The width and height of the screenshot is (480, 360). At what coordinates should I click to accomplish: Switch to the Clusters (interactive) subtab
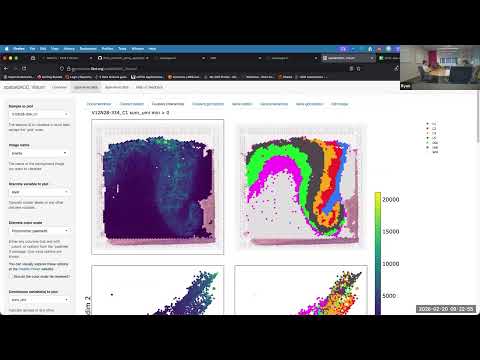tap(168, 104)
